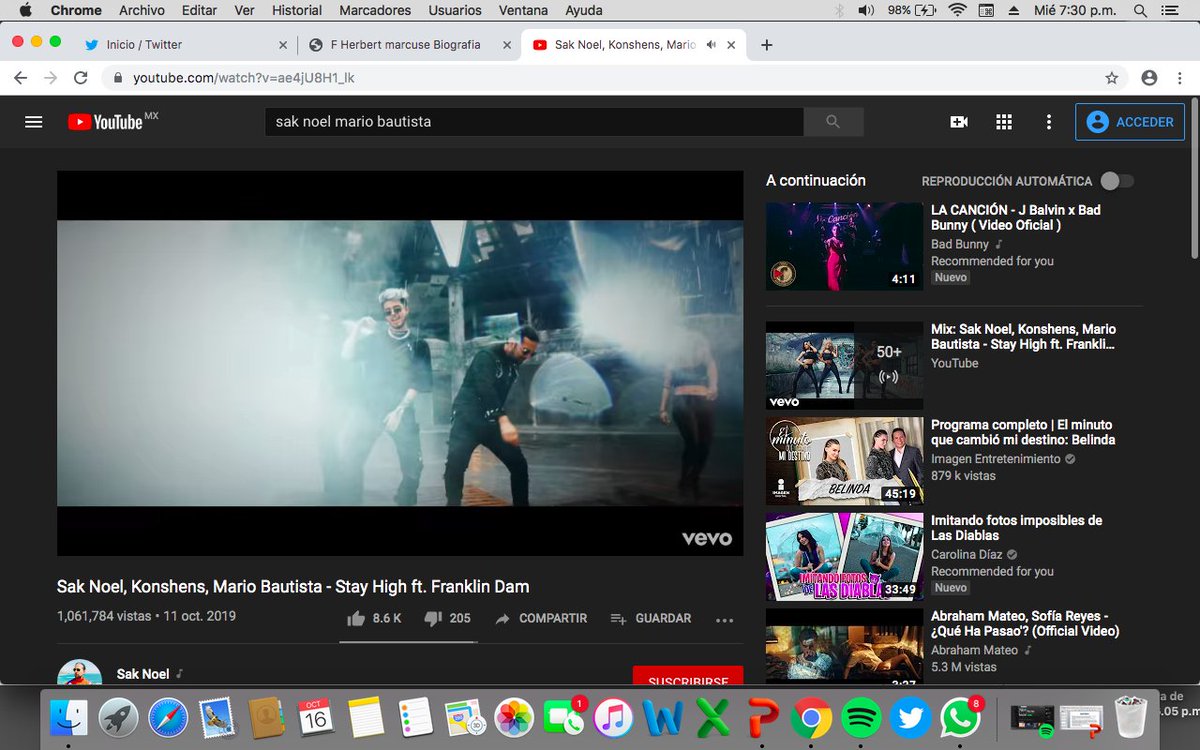The height and width of the screenshot is (750, 1200).
Task: Click the Stay High video player
Action: click(400, 363)
